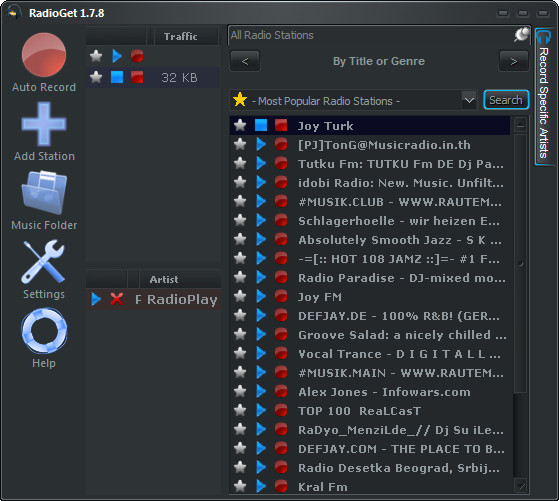Play the Groove Salad station
The width and height of the screenshot is (559, 501).
[x=261, y=334]
